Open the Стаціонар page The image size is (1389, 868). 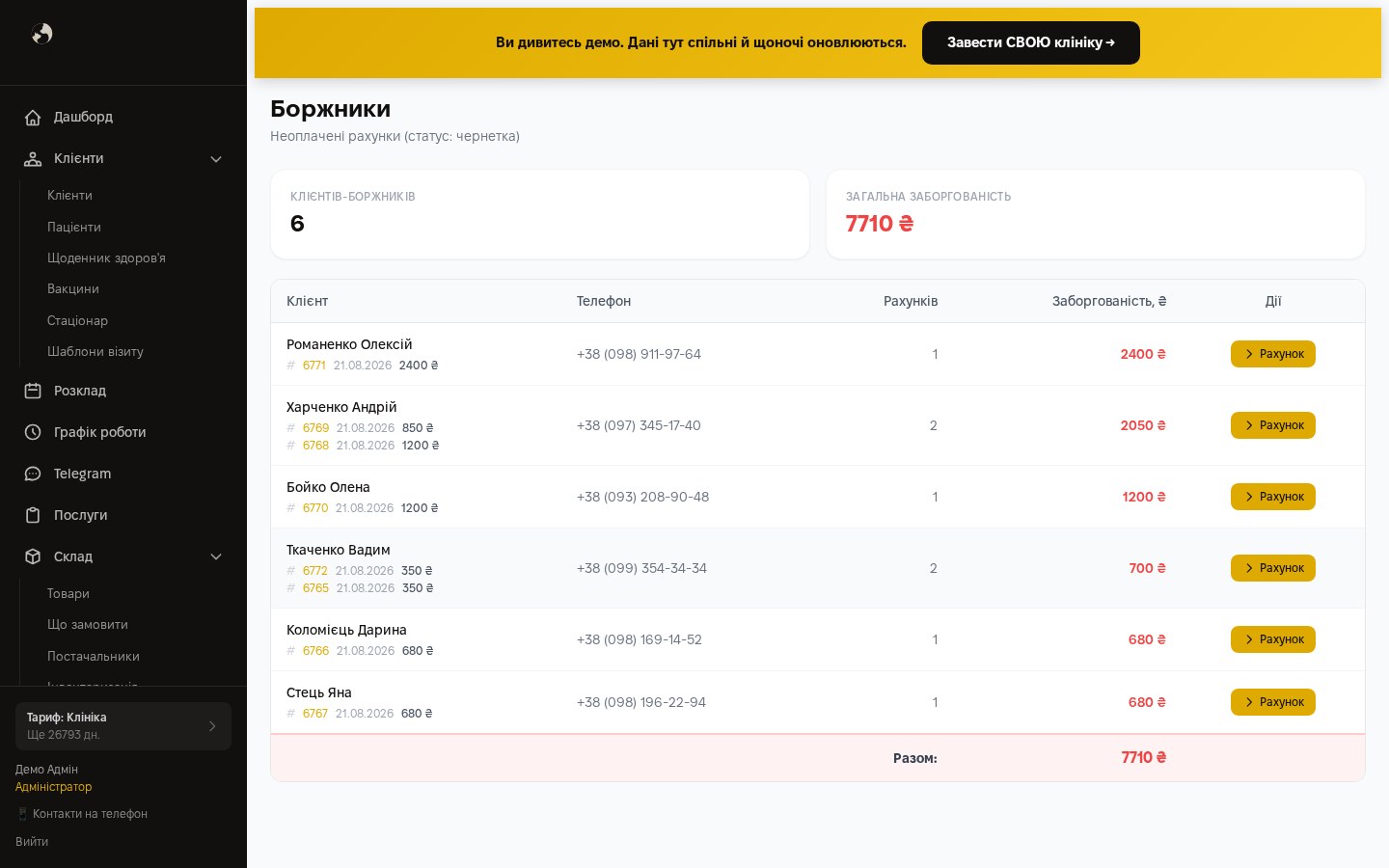tap(77, 320)
